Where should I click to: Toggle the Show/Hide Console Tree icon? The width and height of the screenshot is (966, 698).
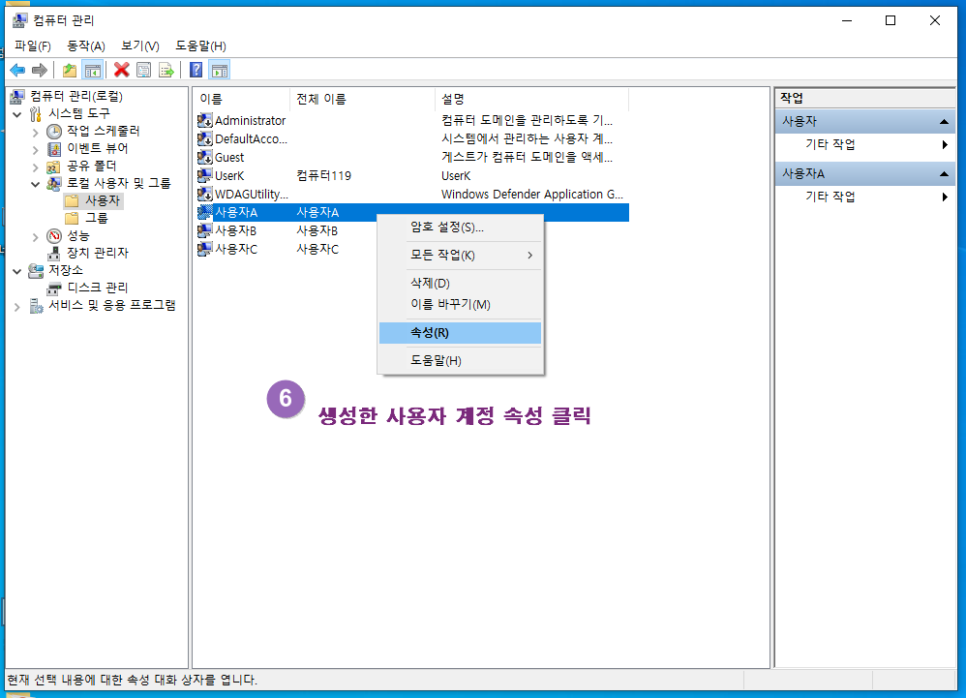[x=92, y=70]
